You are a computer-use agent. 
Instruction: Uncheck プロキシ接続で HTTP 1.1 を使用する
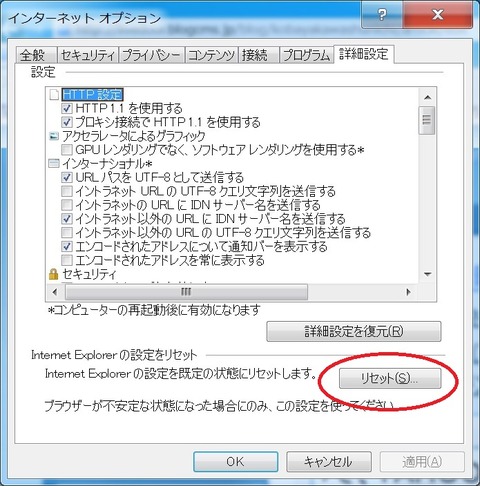point(67,122)
